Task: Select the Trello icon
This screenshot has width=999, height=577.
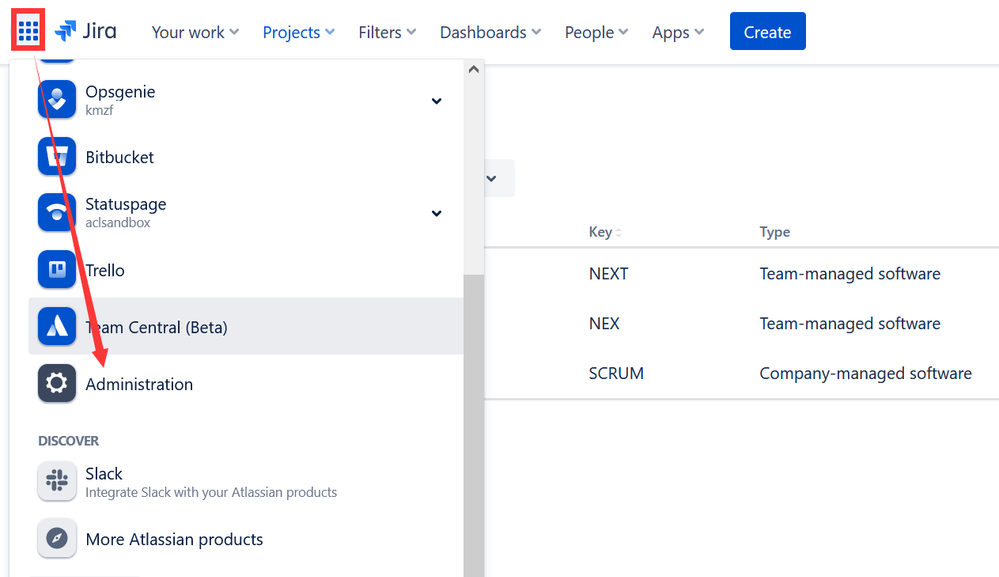Action: (57, 269)
